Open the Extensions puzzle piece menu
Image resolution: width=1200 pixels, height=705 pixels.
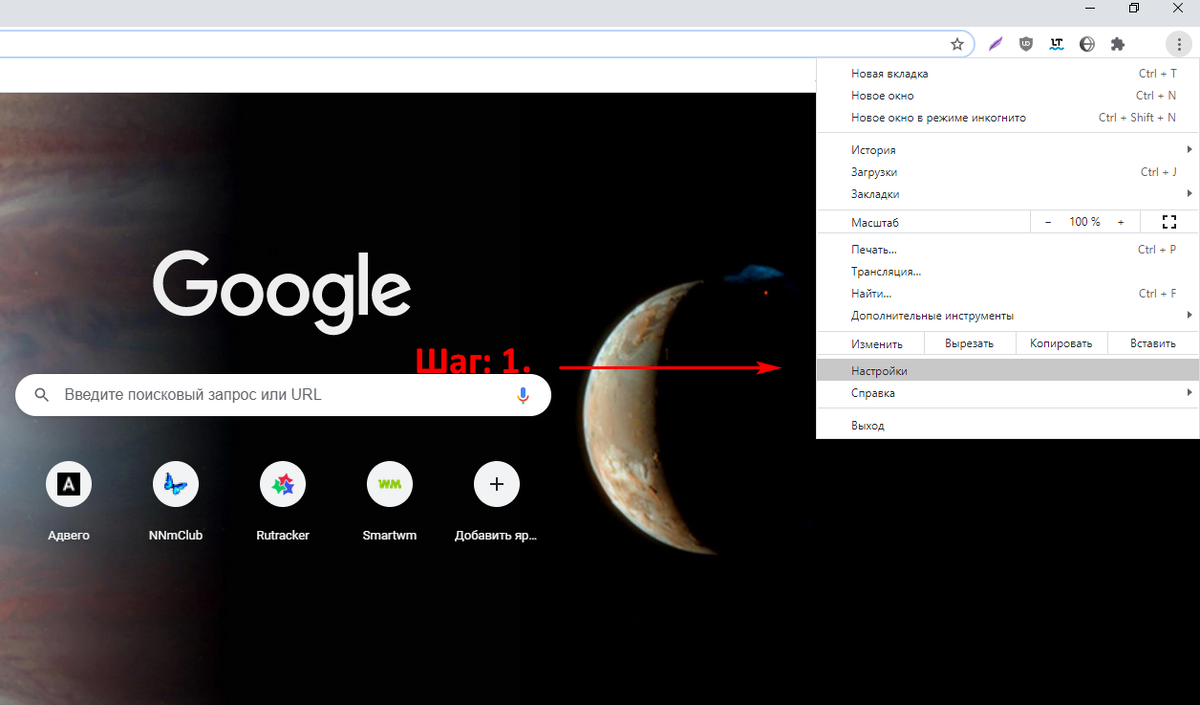pos(1118,44)
